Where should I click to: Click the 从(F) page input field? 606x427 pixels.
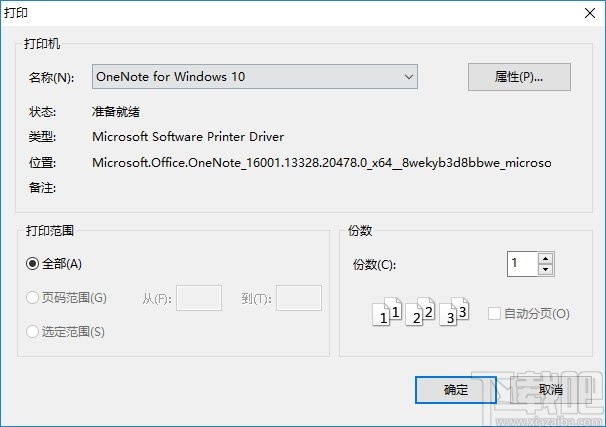pos(199,298)
